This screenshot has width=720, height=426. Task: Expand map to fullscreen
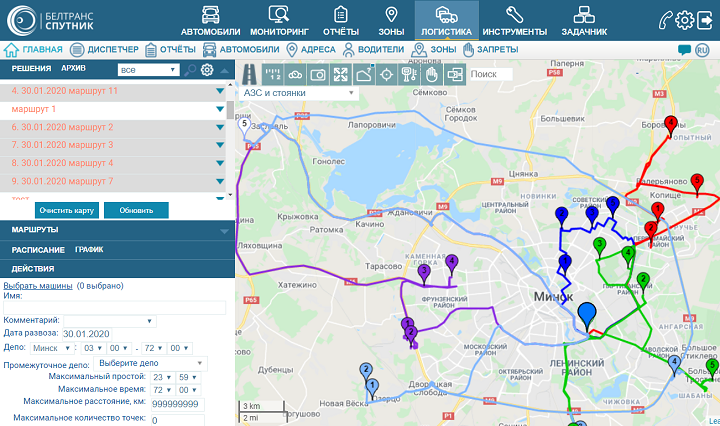coord(341,74)
